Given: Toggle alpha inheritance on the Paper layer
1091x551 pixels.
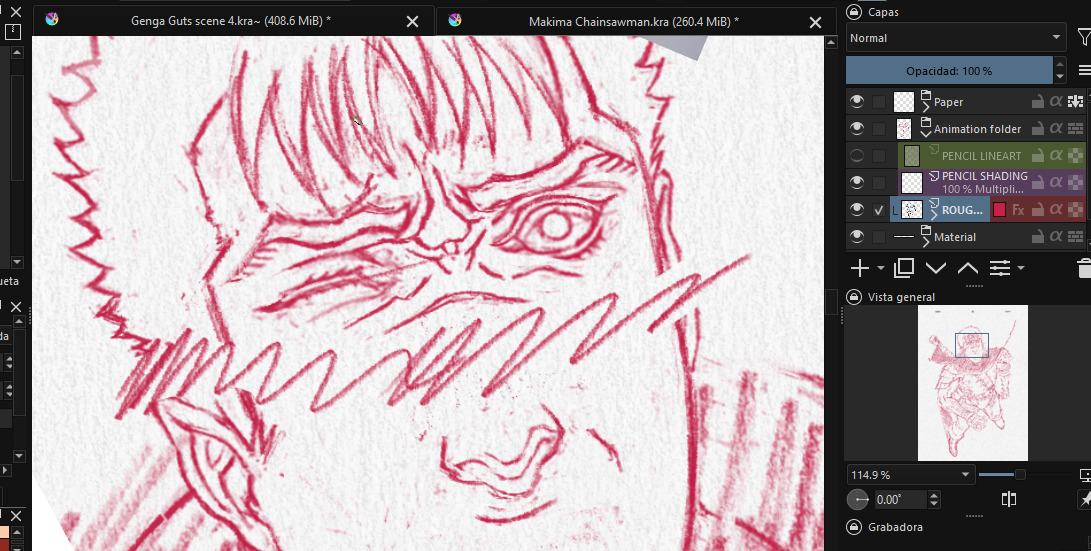Looking at the screenshot, I should pyautogui.click(x=1056, y=102).
